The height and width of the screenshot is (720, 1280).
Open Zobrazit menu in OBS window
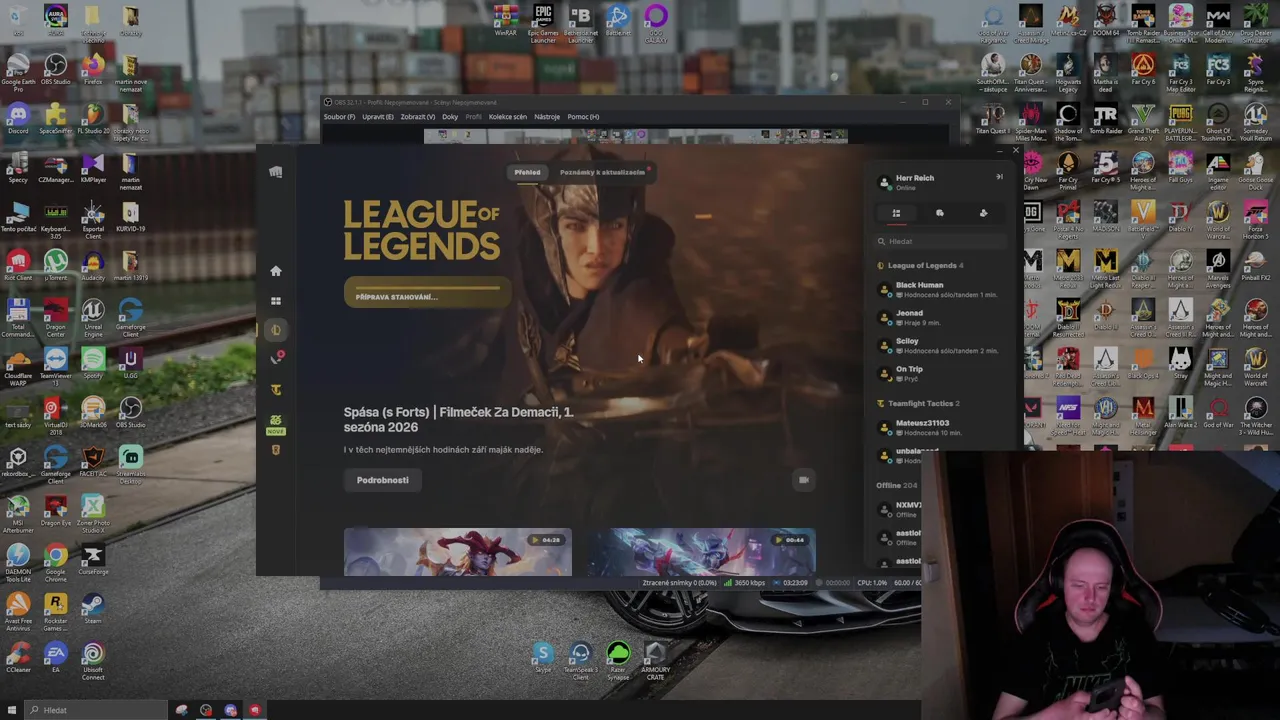pyautogui.click(x=418, y=117)
